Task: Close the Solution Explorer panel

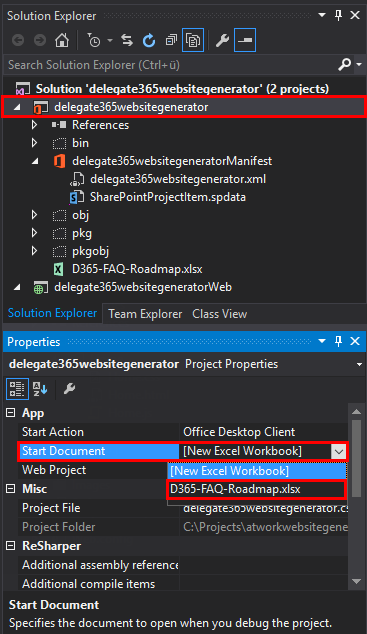Action: coord(355,15)
